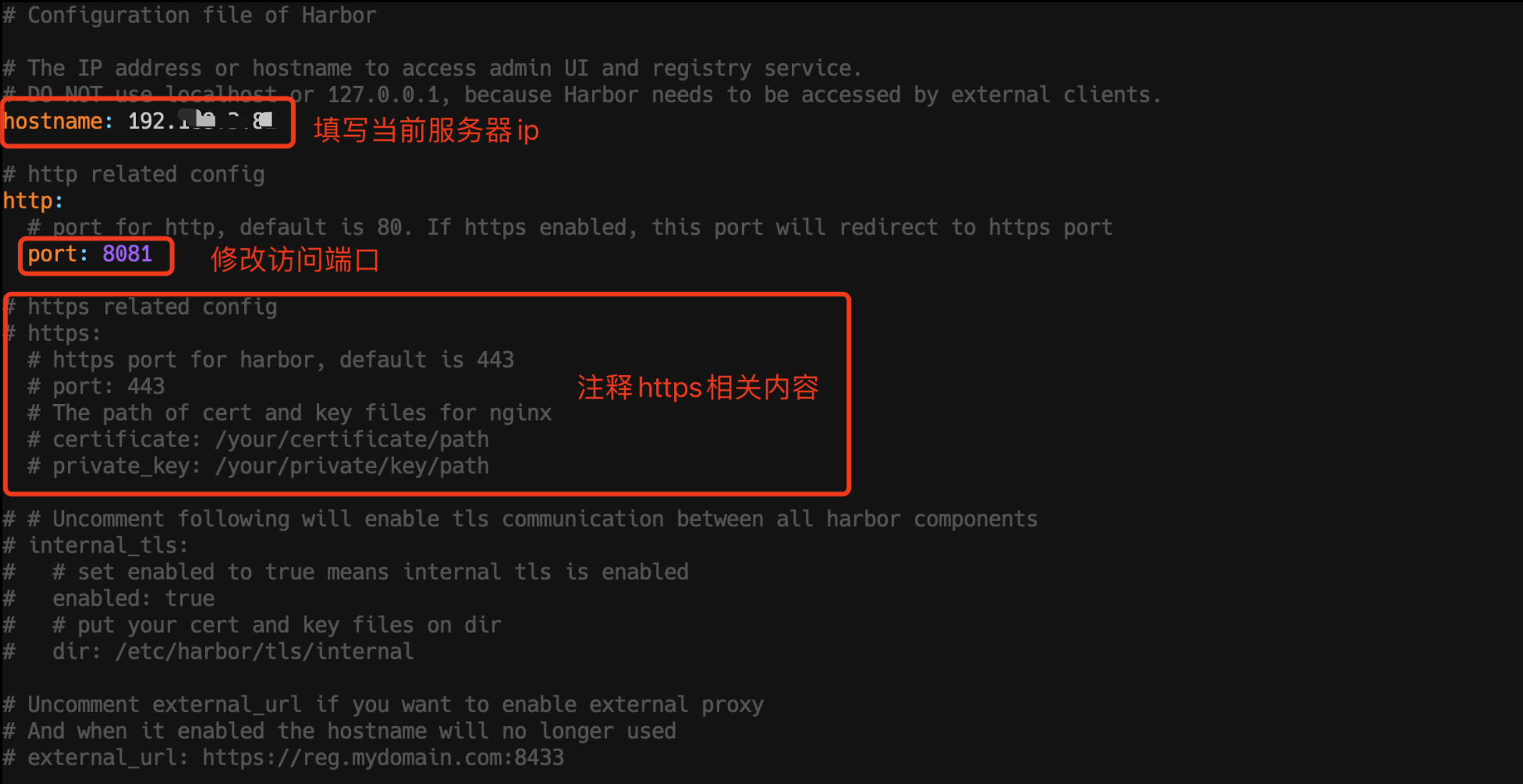Click the 'Configuration file of Harbor' comment
This screenshot has width=1523, height=784.
190,15
